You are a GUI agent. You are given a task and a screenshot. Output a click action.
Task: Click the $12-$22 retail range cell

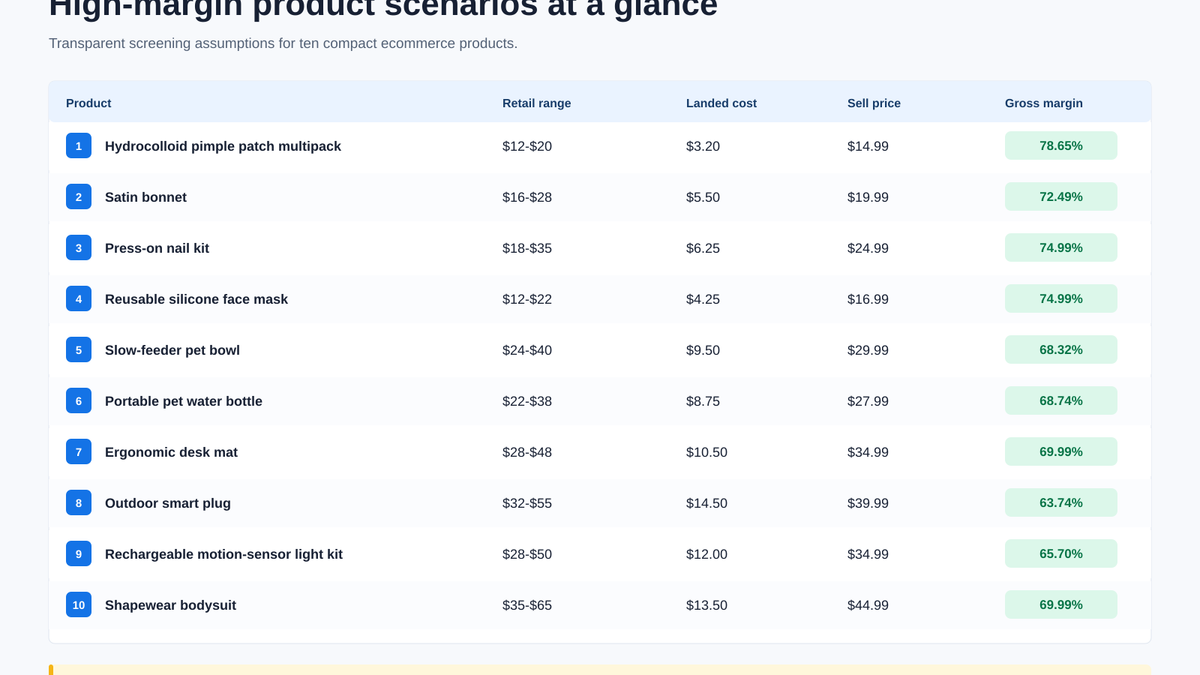click(x=527, y=299)
